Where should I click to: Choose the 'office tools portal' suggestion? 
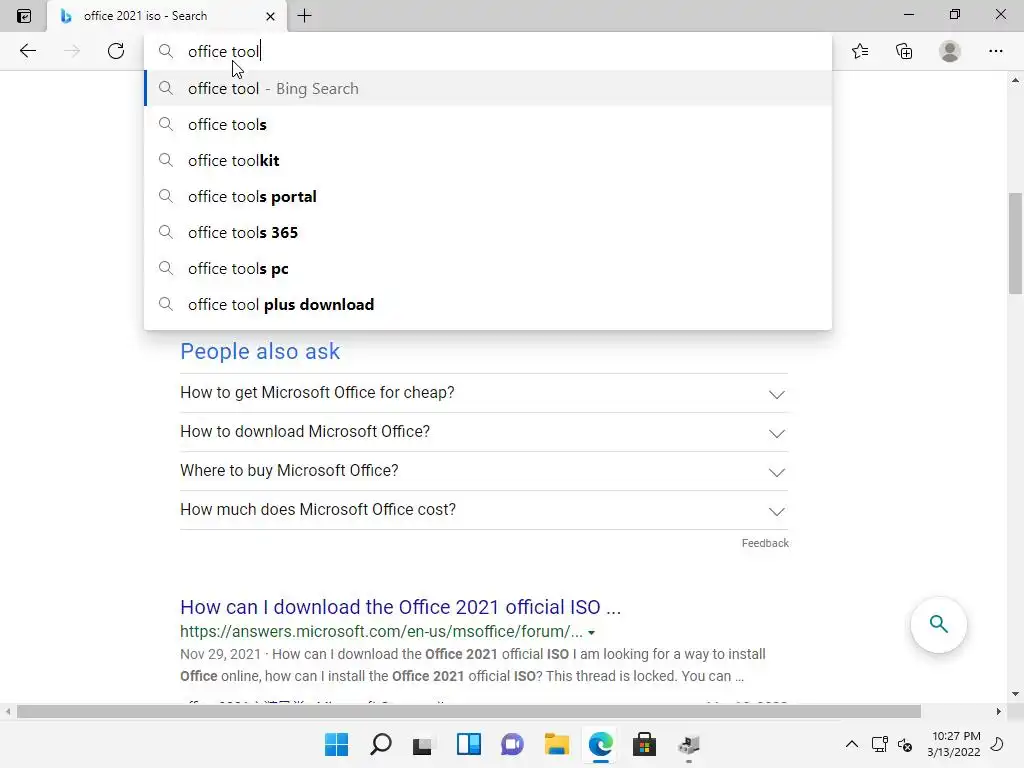(488, 197)
